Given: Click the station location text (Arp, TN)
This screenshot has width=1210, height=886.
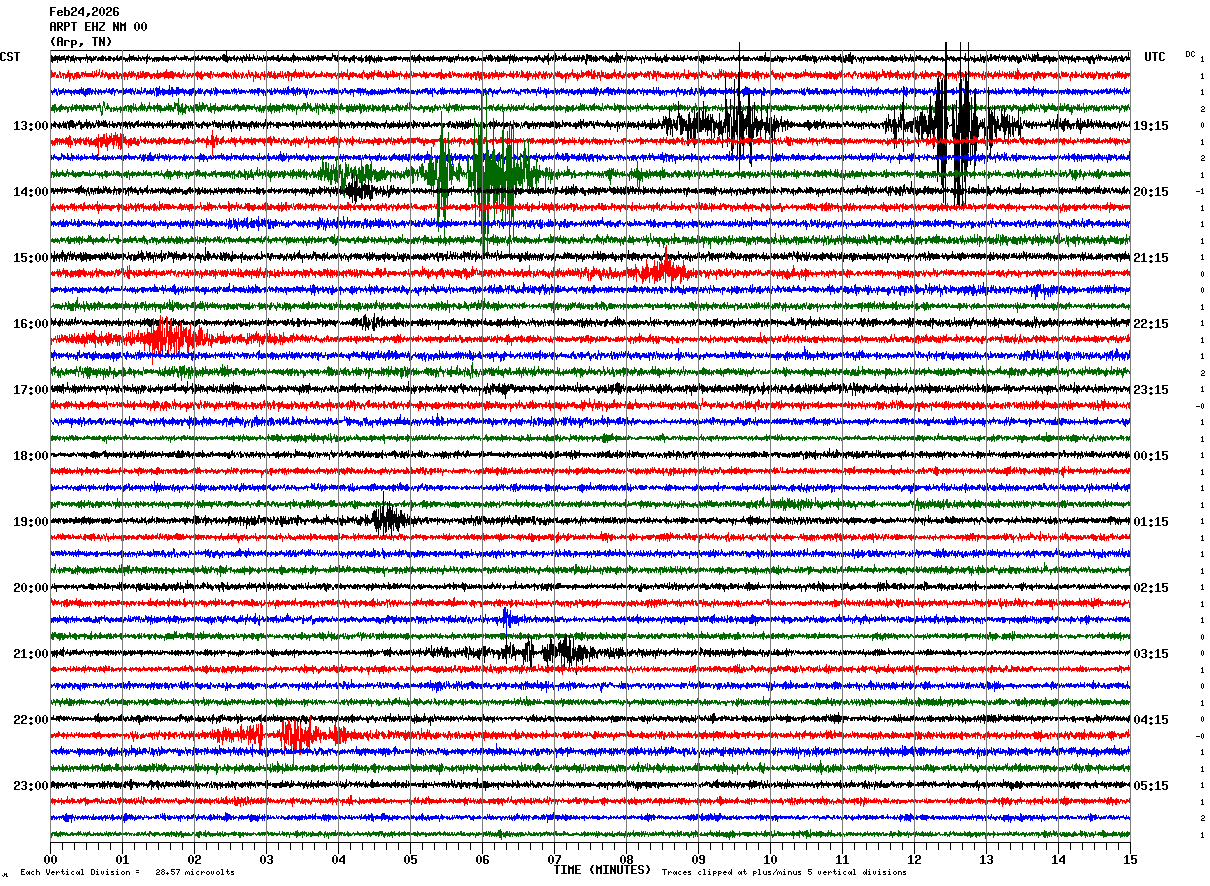Looking at the screenshot, I should (81, 42).
